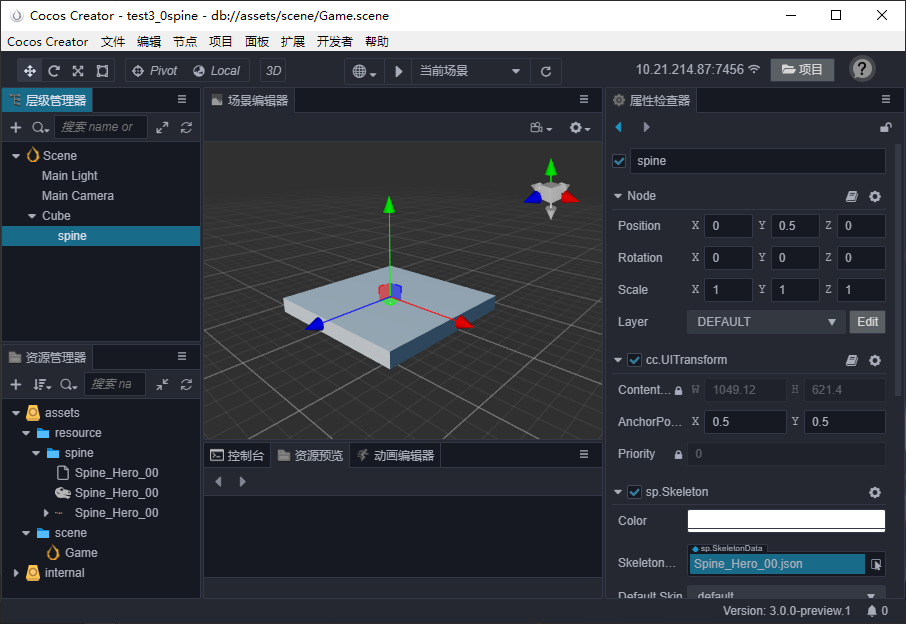
Task: Collapse the Node section
Action: tap(618, 196)
